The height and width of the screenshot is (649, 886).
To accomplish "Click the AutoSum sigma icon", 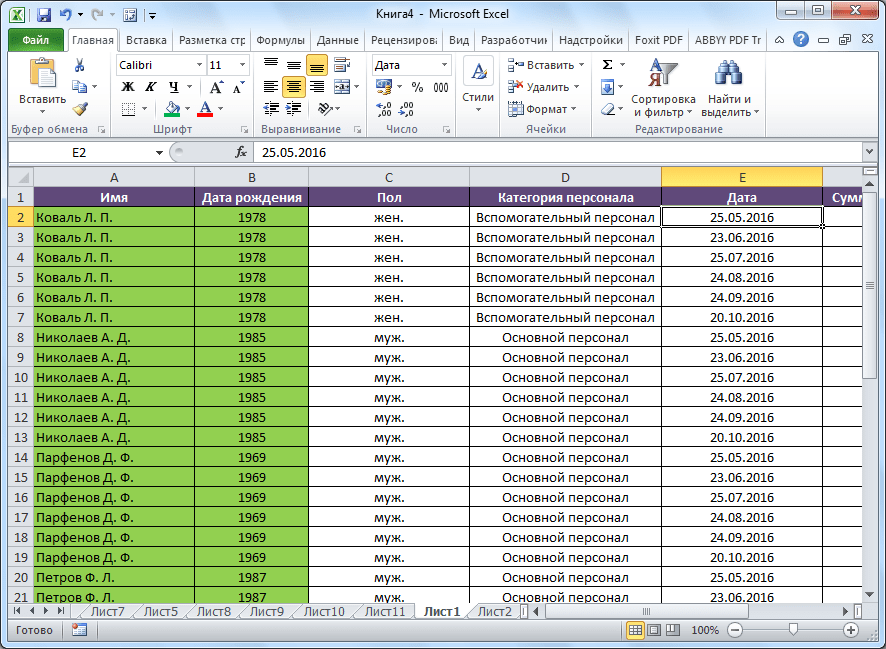I will point(607,65).
